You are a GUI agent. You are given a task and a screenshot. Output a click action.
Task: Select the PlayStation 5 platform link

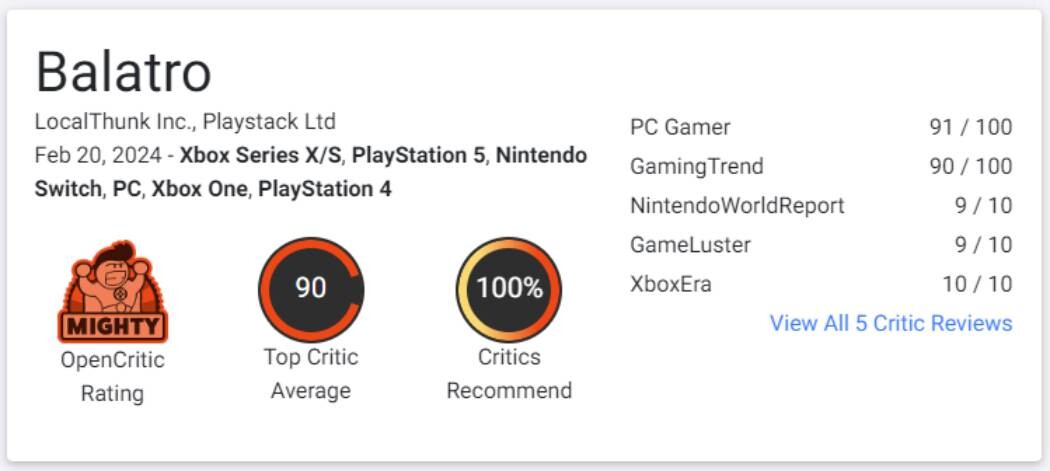[419, 156]
